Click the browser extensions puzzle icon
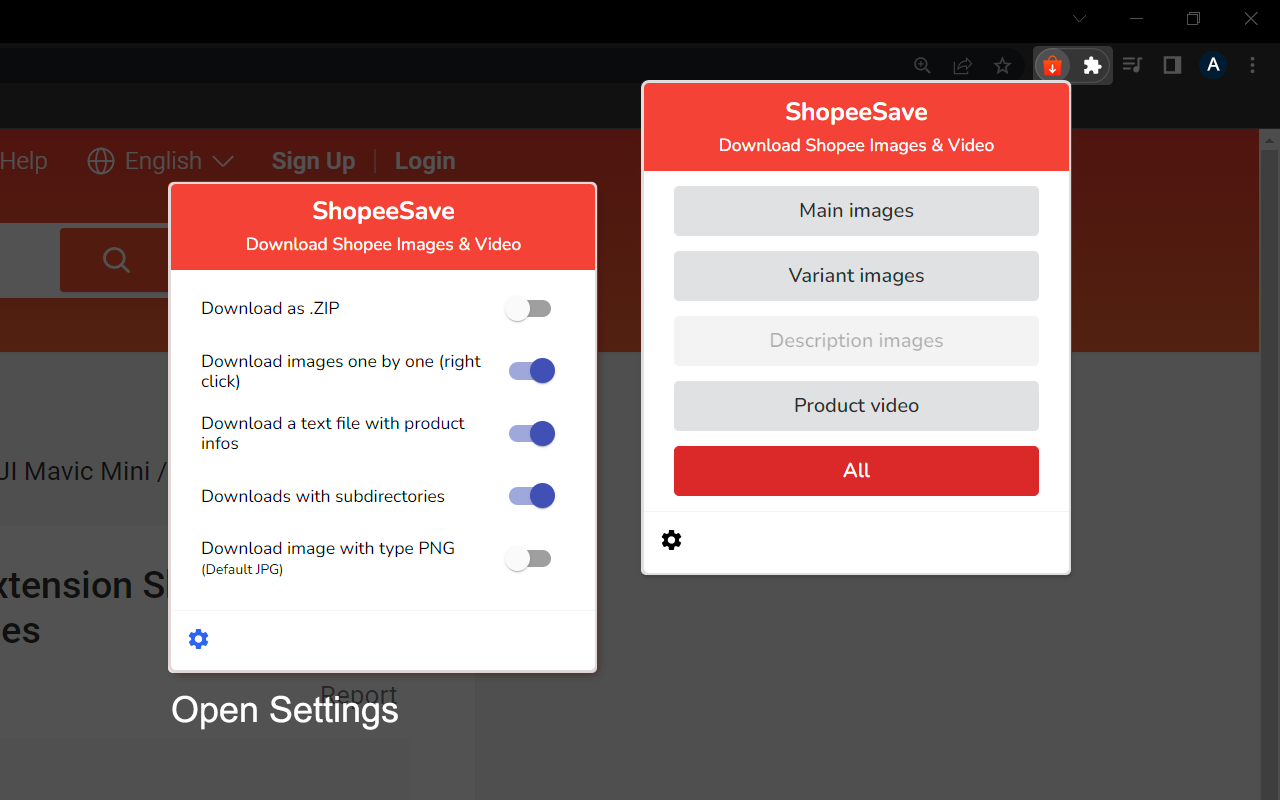The height and width of the screenshot is (800, 1280). pyautogui.click(x=1092, y=65)
